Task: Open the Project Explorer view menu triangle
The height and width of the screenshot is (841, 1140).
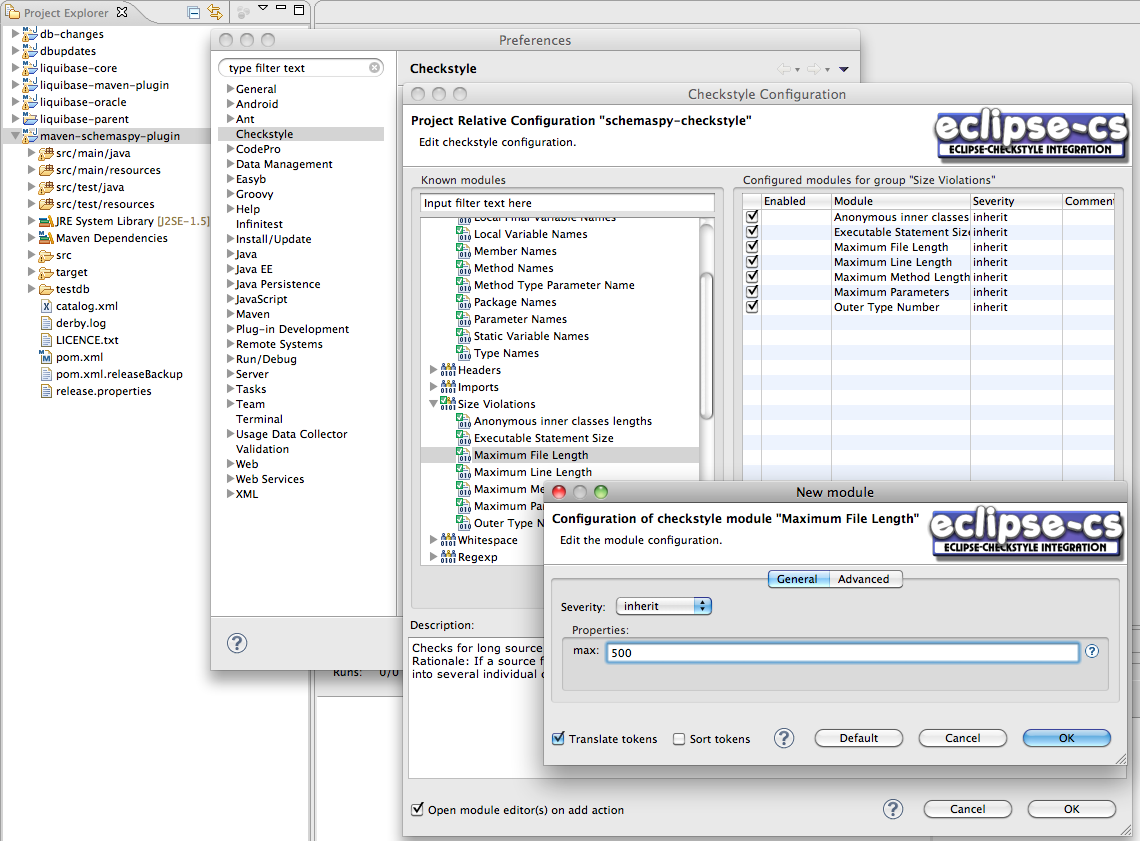Action: click(x=263, y=8)
